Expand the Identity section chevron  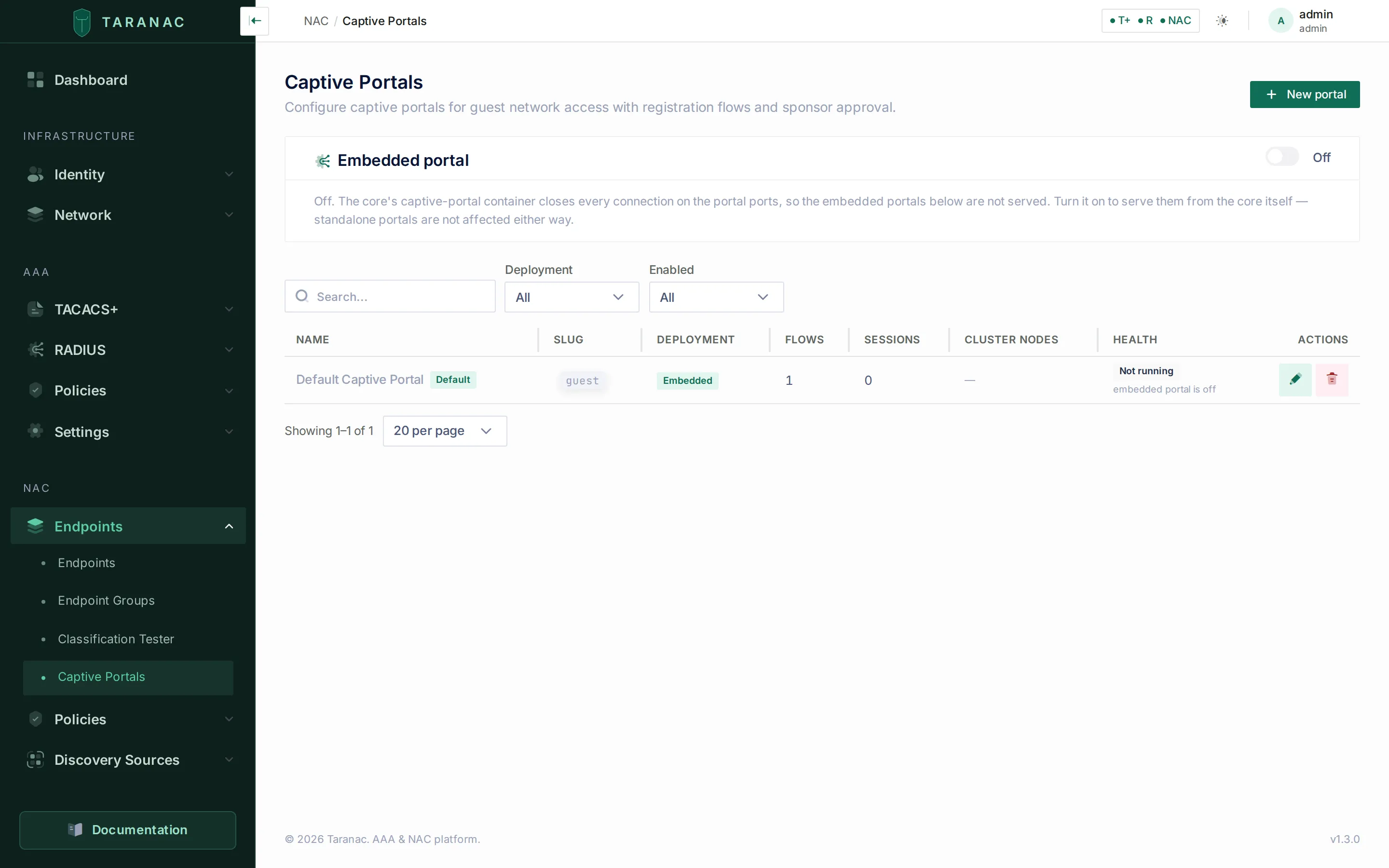[x=229, y=174]
